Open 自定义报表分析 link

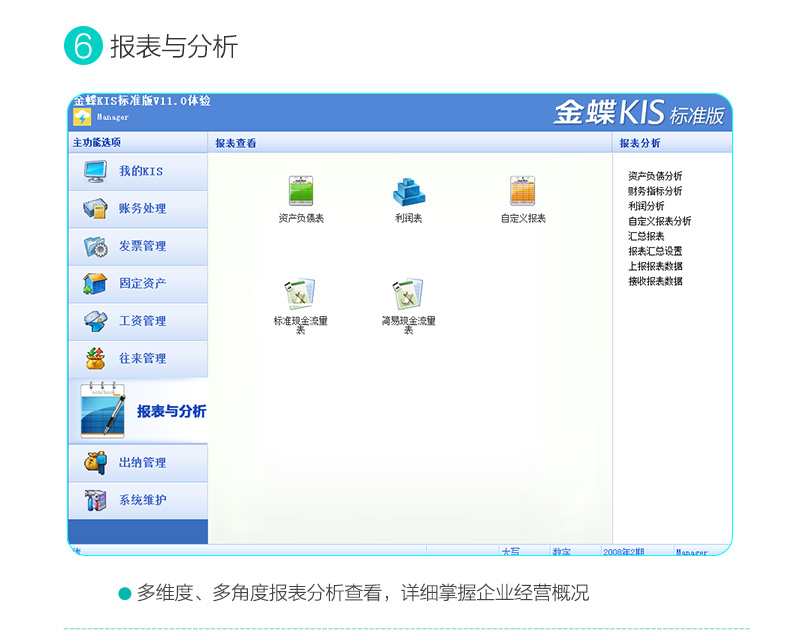659,221
